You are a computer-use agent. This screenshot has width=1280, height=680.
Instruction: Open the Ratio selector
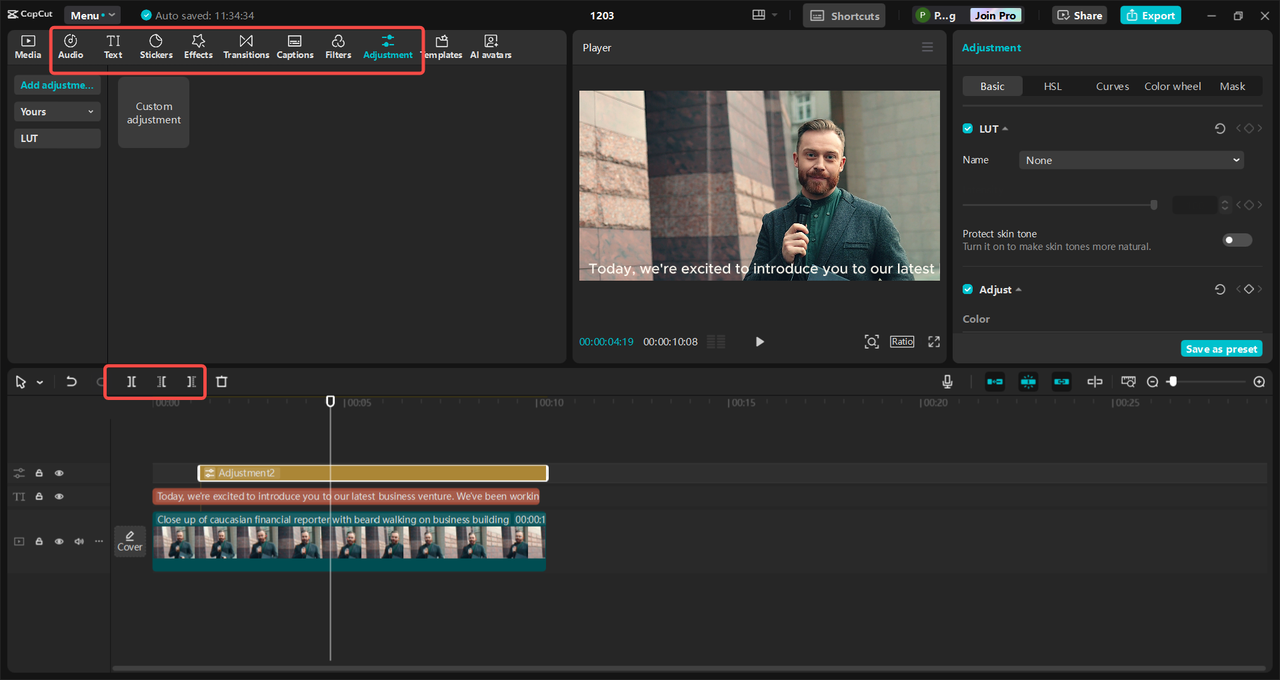(902, 342)
